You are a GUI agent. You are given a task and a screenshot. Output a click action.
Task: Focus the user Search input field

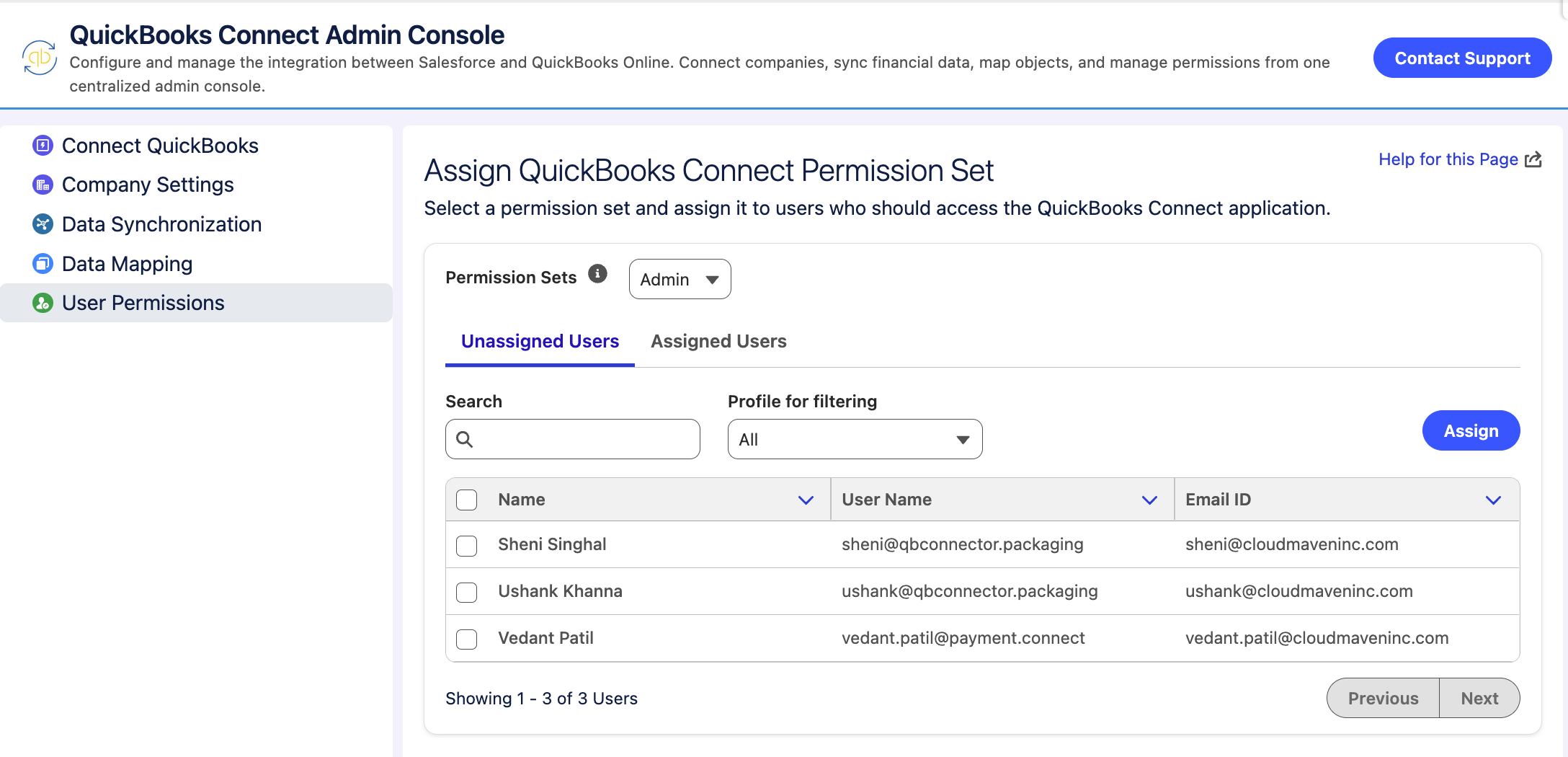coord(573,439)
